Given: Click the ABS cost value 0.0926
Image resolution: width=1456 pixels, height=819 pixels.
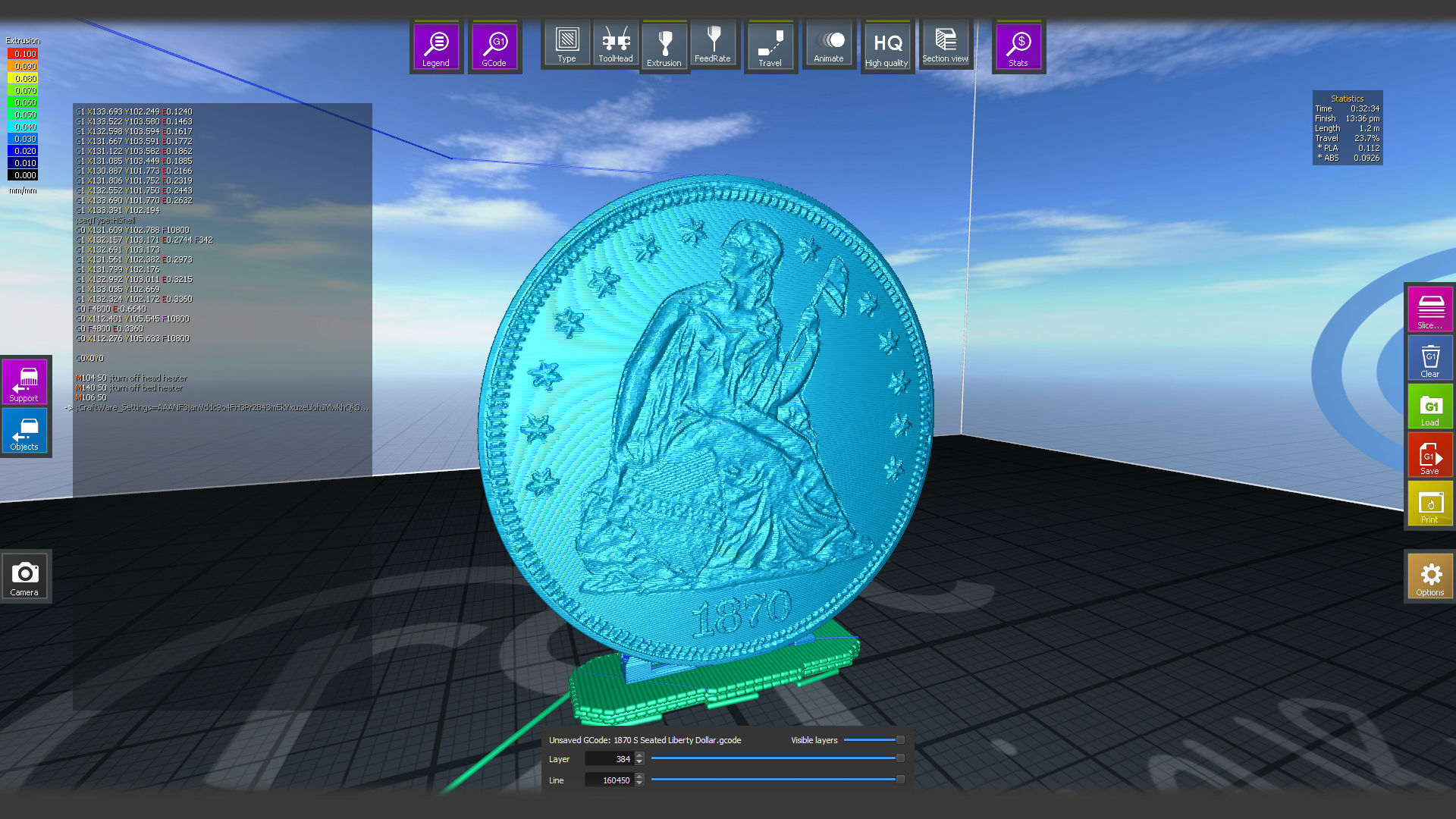Looking at the screenshot, I should [1367, 158].
